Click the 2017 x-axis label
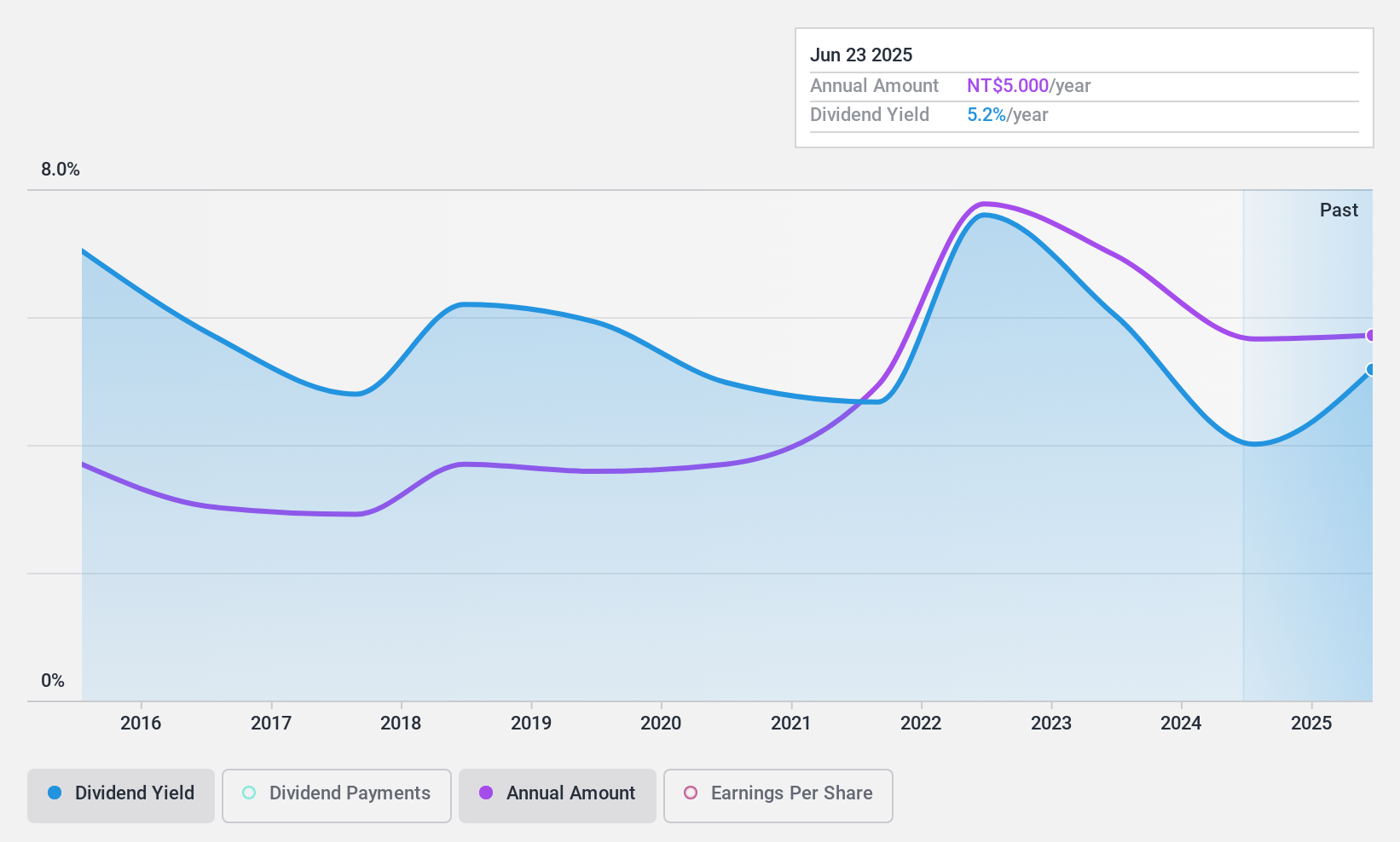This screenshot has width=1400, height=842. pyautogui.click(x=271, y=724)
